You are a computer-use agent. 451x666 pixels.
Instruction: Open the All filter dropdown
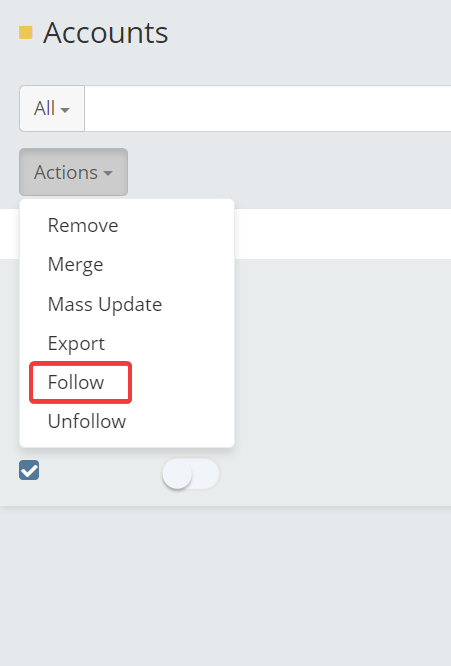[x=52, y=108]
